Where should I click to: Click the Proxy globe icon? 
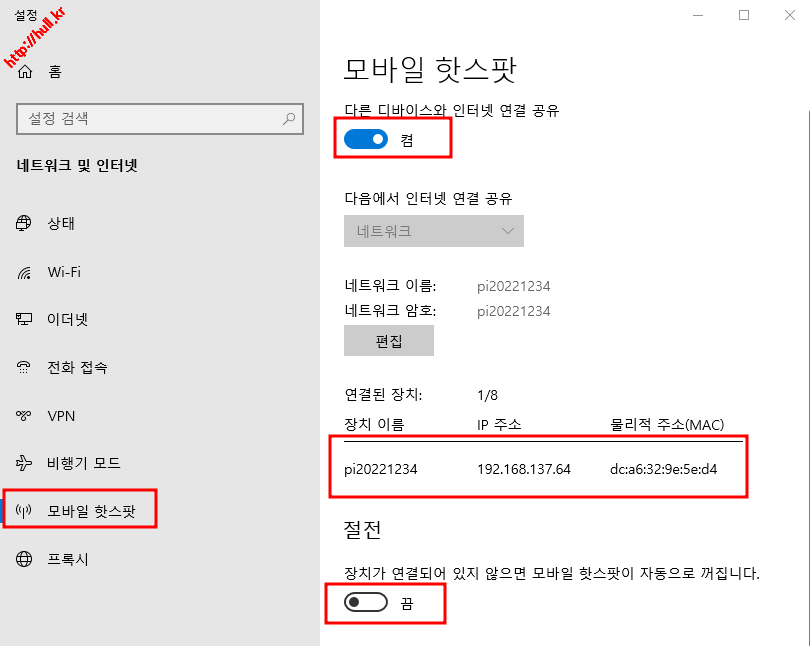point(25,559)
